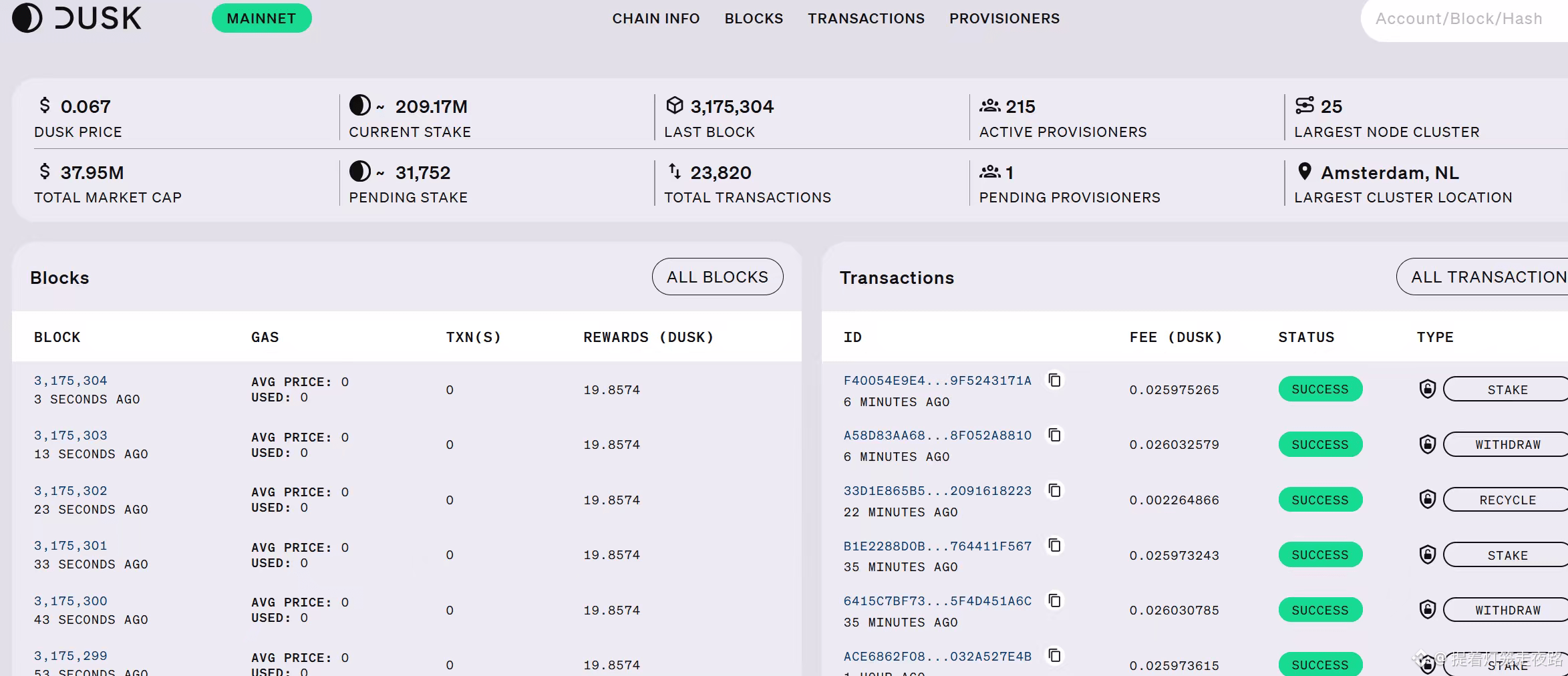Open transaction F40054E9E4...9F5243171A
Screen dimensions: 1568x676
click(937, 381)
